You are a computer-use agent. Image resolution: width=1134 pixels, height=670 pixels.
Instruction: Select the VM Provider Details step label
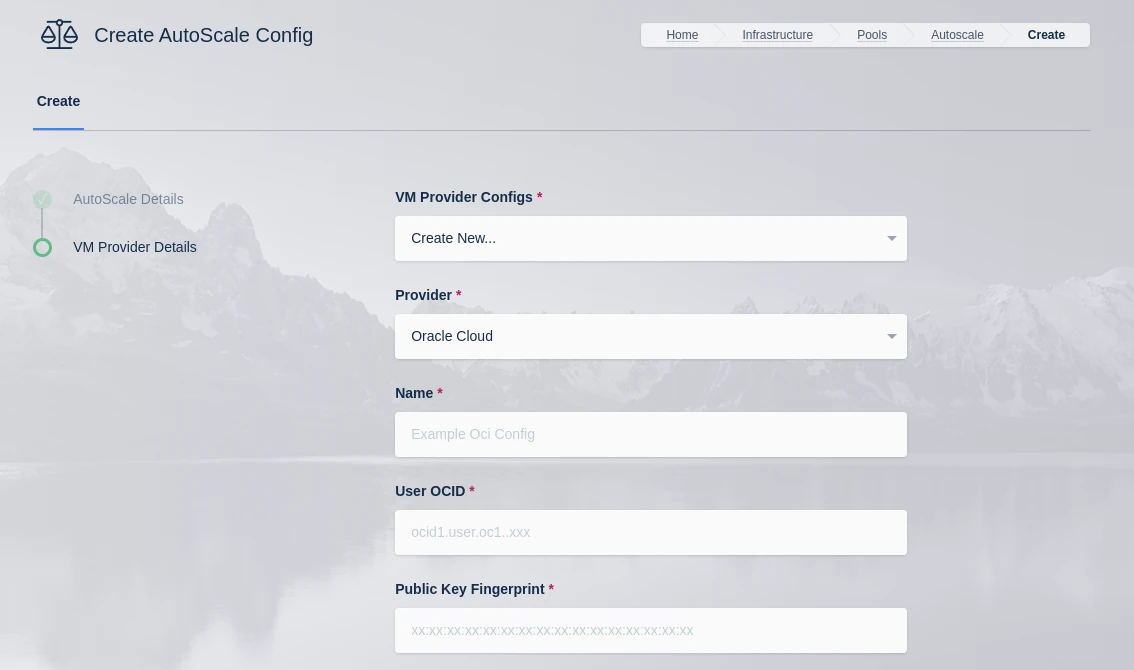(x=135, y=247)
